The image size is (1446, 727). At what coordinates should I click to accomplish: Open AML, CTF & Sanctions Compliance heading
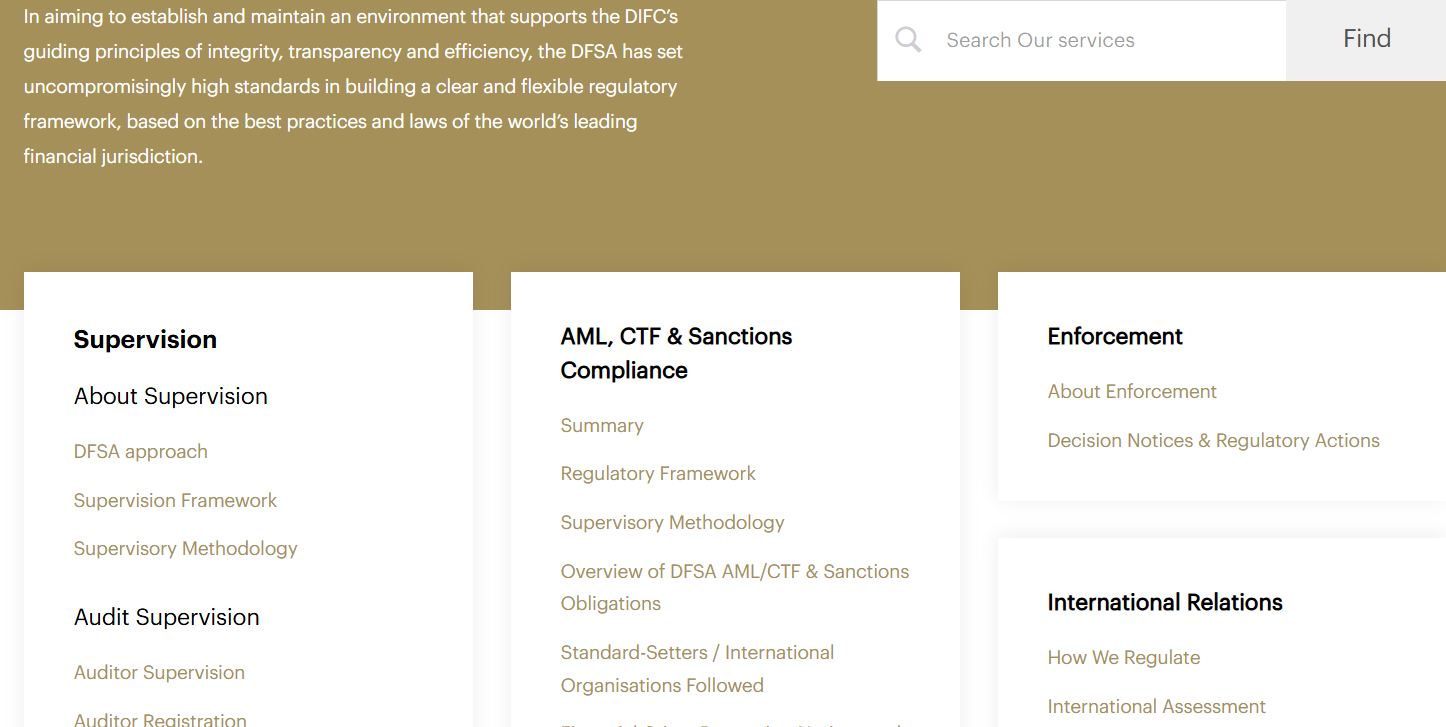click(x=676, y=353)
